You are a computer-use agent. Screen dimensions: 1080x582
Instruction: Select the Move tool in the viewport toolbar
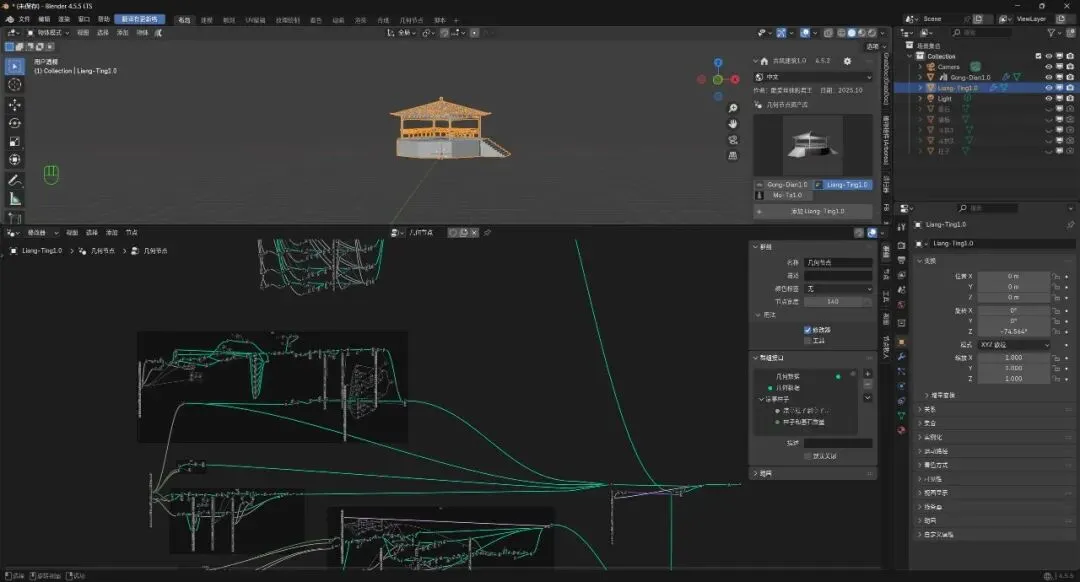(x=15, y=104)
